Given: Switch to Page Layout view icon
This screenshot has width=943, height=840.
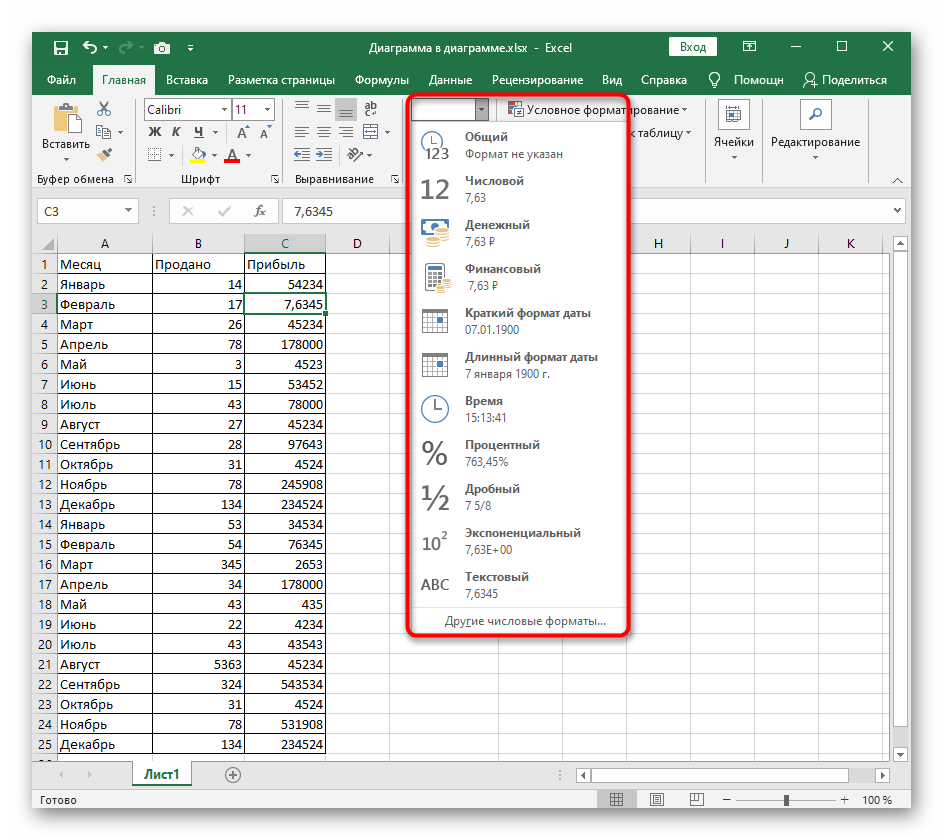Looking at the screenshot, I should [x=655, y=800].
